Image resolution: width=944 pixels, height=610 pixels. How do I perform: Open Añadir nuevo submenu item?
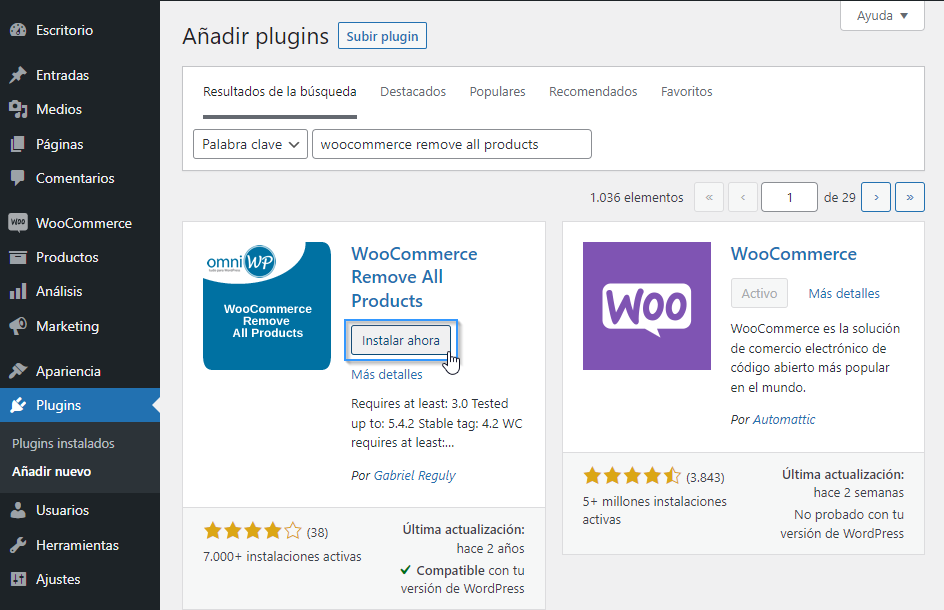point(51,472)
